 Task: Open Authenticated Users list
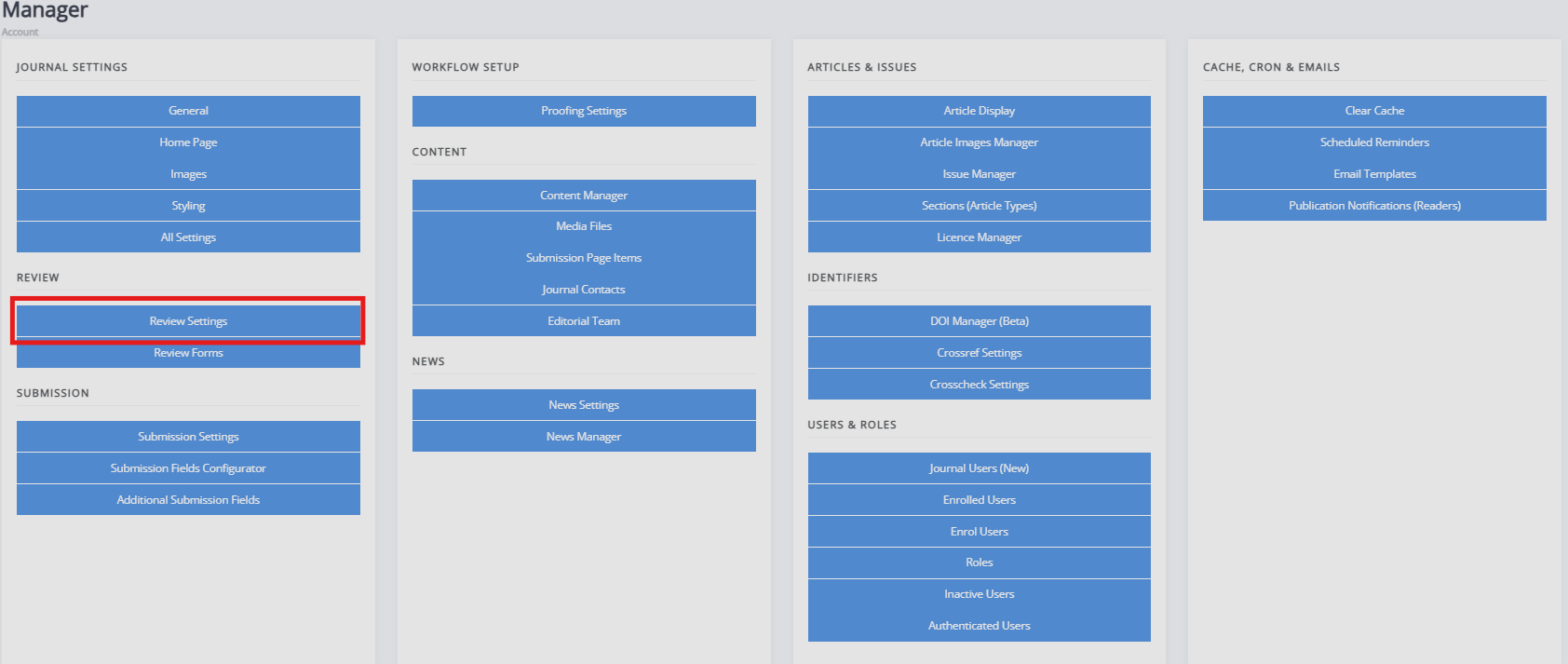pos(980,626)
